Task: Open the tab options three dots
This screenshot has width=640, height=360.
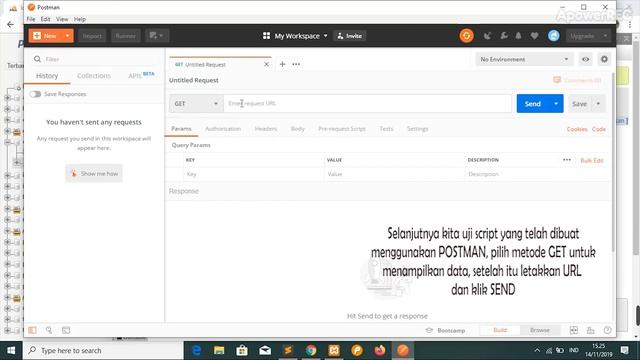Action: (296, 64)
